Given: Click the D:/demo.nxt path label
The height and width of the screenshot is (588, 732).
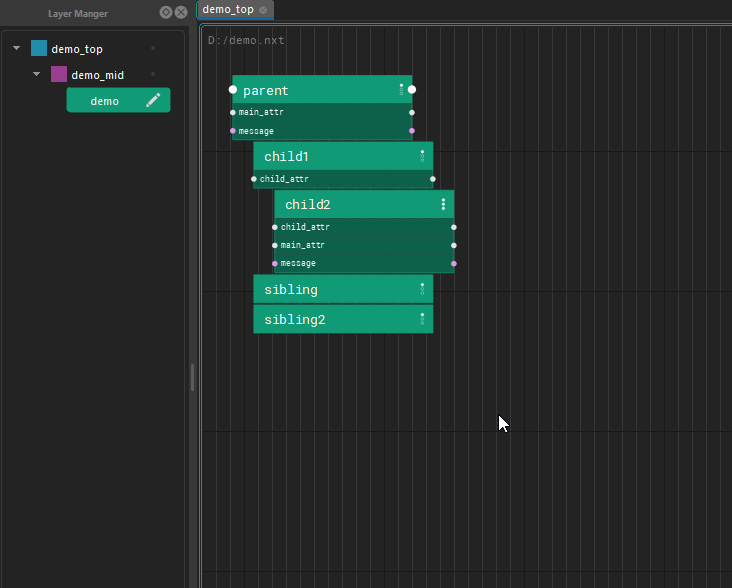Looking at the screenshot, I should [246, 41].
